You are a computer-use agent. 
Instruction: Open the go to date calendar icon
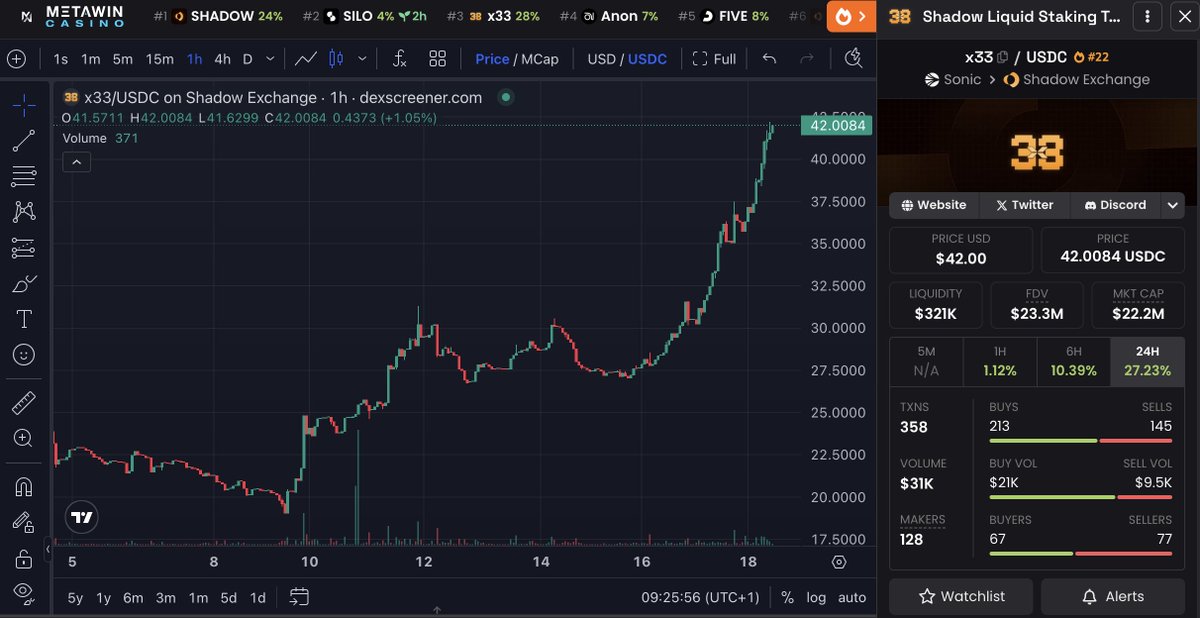299,597
